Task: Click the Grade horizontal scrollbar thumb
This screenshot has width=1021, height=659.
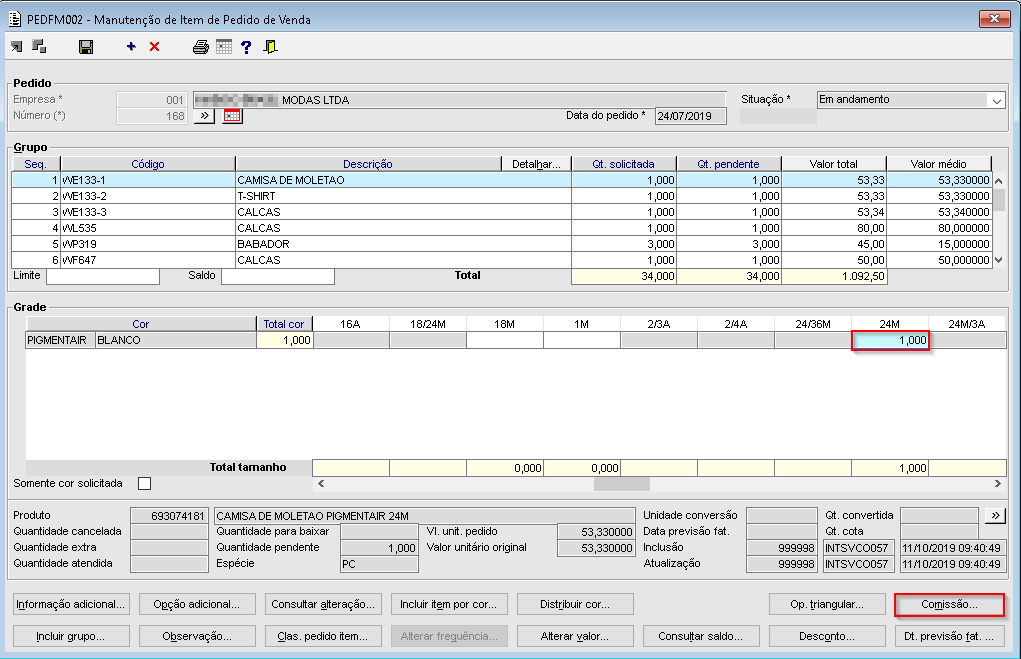Action: tap(621, 484)
